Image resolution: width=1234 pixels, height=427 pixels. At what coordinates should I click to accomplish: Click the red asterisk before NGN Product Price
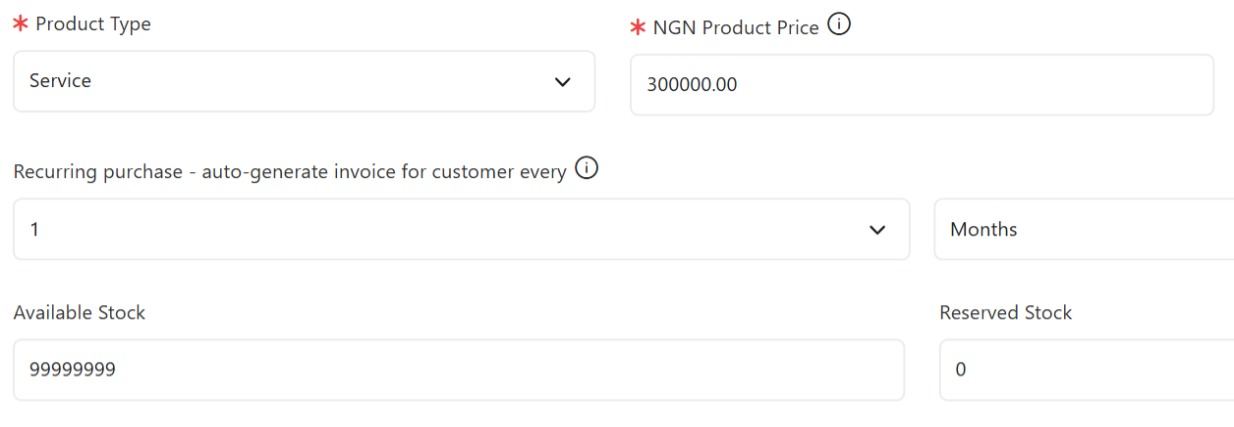638,28
